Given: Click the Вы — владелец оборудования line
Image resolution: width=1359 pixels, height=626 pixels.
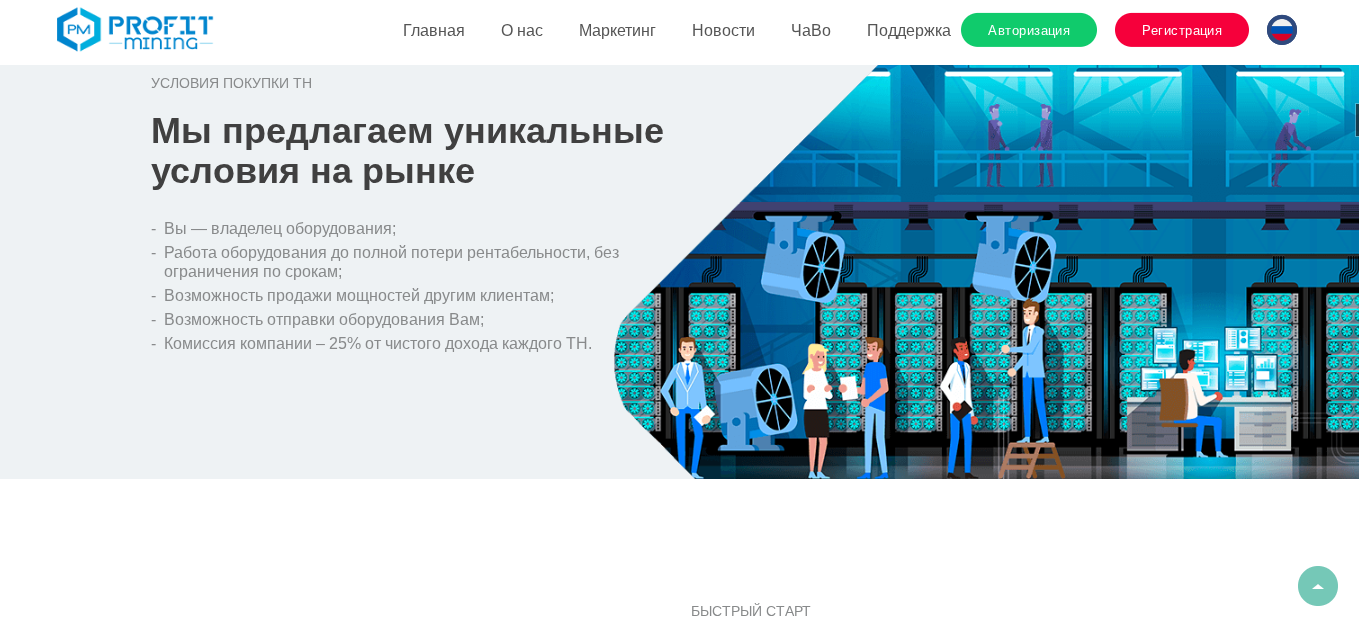Looking at the screenshot, I should click(280, 228).
